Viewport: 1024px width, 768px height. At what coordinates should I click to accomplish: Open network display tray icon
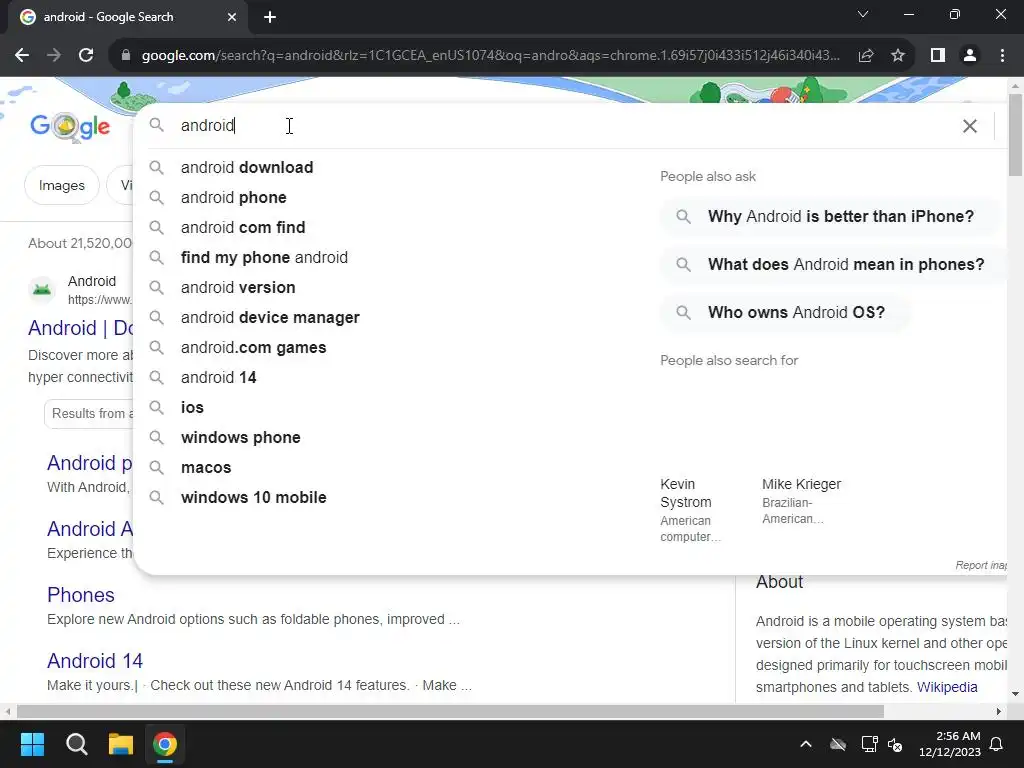pyautogui.click(x=869, y=744)
